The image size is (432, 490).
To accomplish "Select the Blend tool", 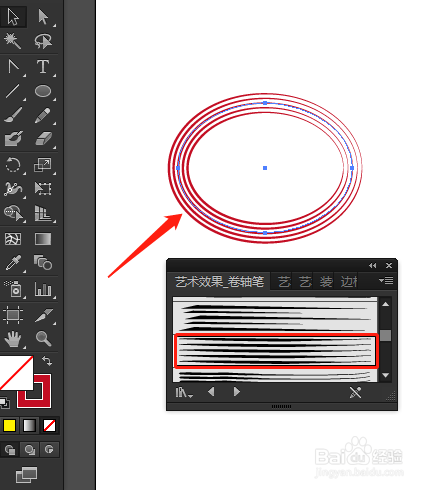I will [43, 262].
